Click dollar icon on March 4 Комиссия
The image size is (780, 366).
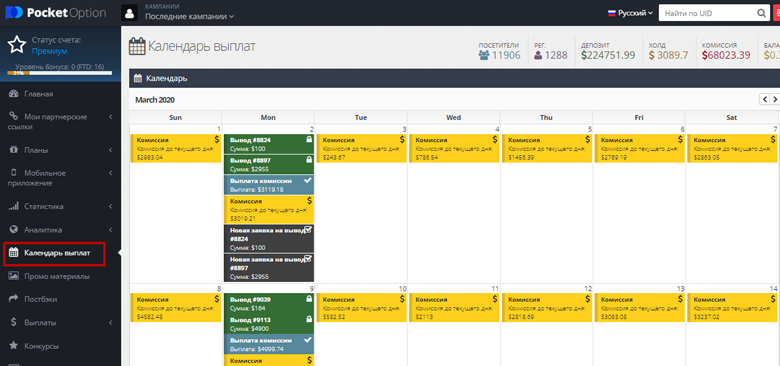495,139
